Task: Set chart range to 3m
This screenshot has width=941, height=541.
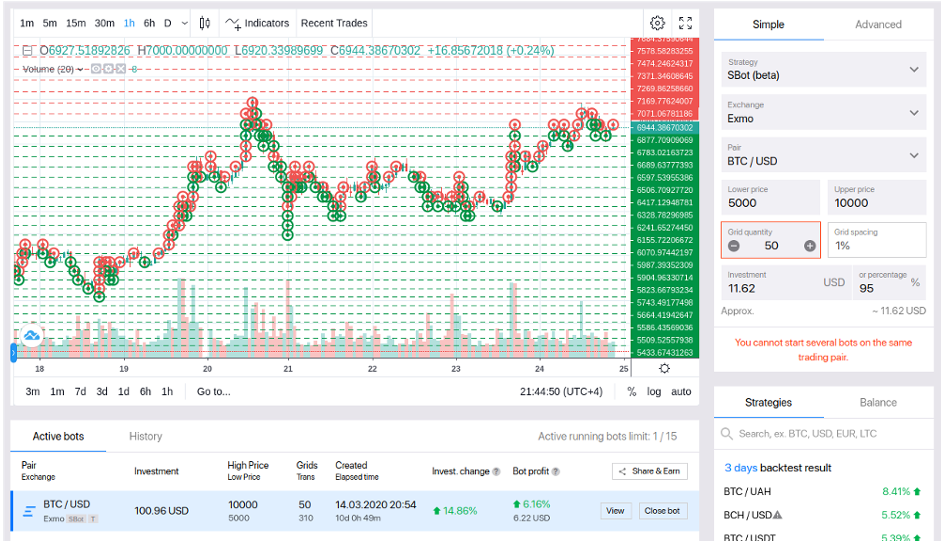Action: pos(32,391)
